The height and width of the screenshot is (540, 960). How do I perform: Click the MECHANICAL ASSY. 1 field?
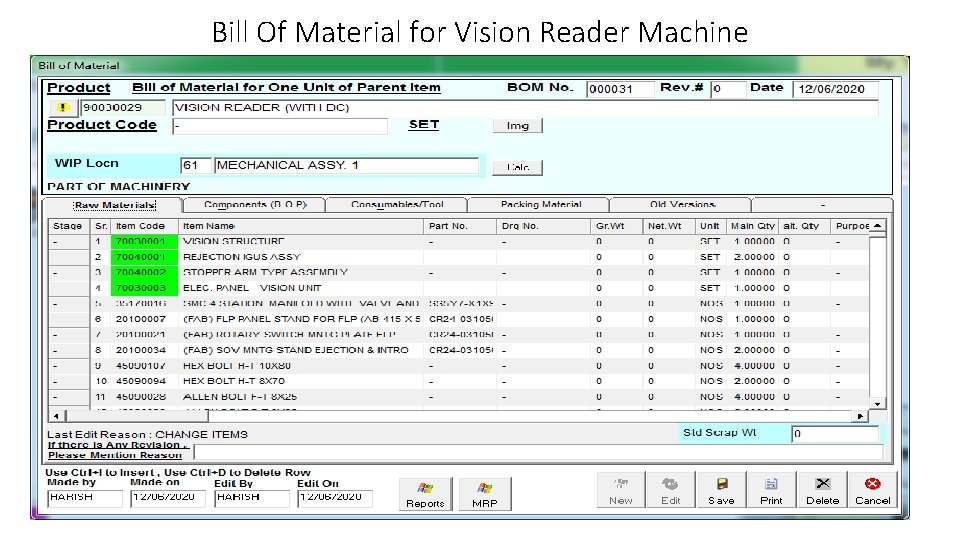(347, 165)
